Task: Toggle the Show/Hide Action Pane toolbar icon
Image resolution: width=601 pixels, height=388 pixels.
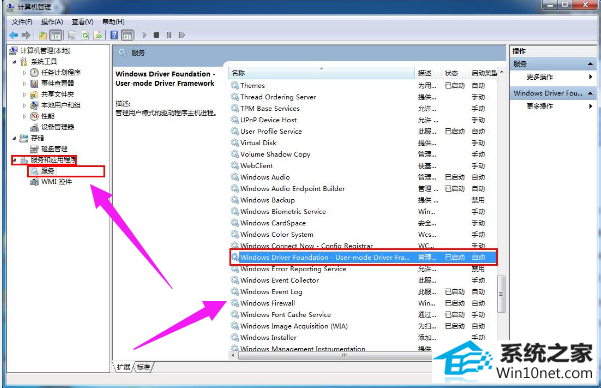Action: pos(128,35)
